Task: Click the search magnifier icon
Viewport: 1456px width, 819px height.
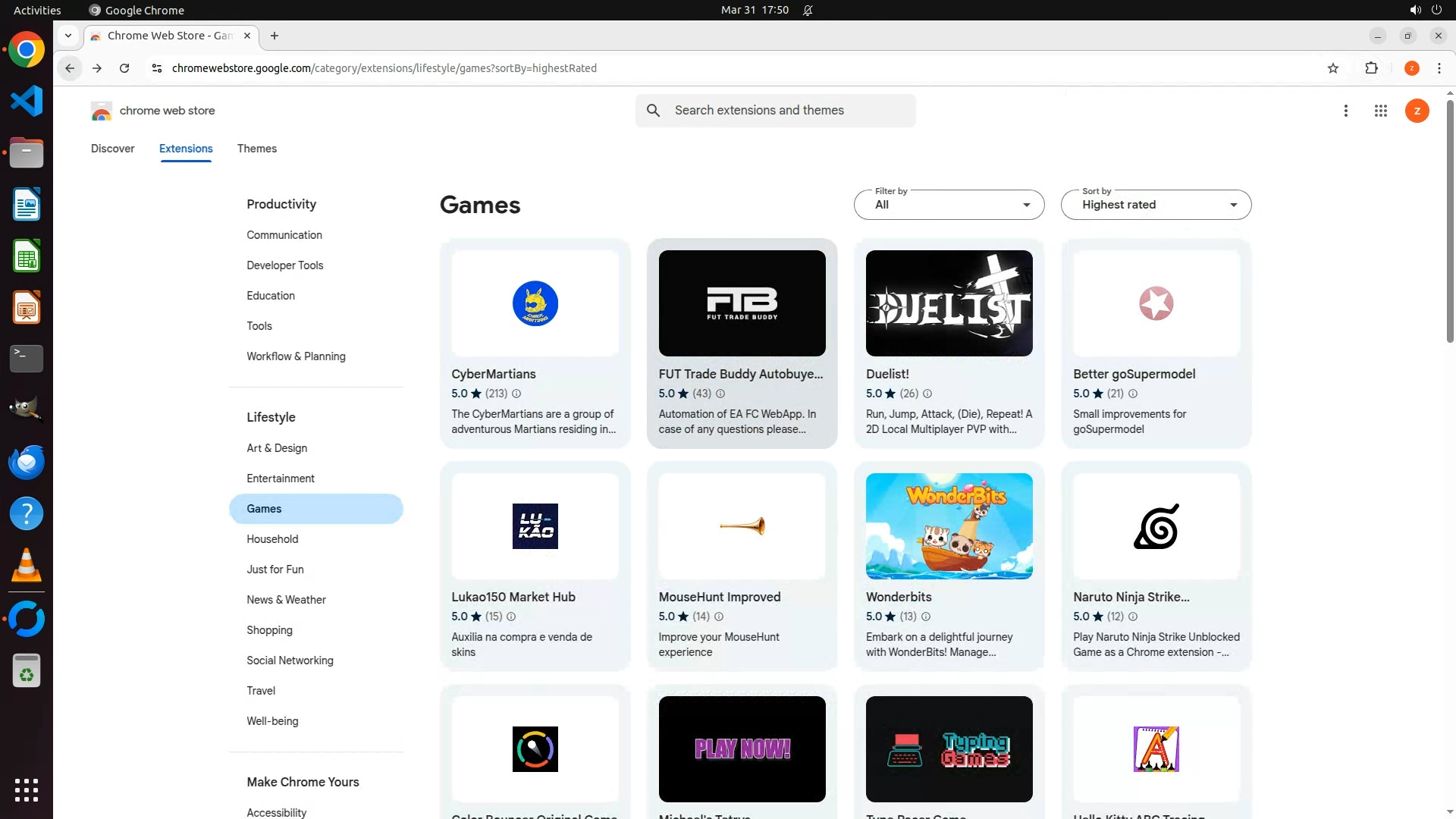Action: (653, 111)
